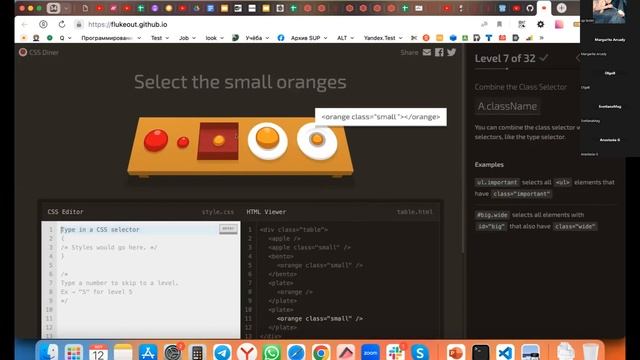Image resolution: width=640 pixels, height=360 pixels.
Task: Click the #big.wide example code
Action: click(492, 215)
